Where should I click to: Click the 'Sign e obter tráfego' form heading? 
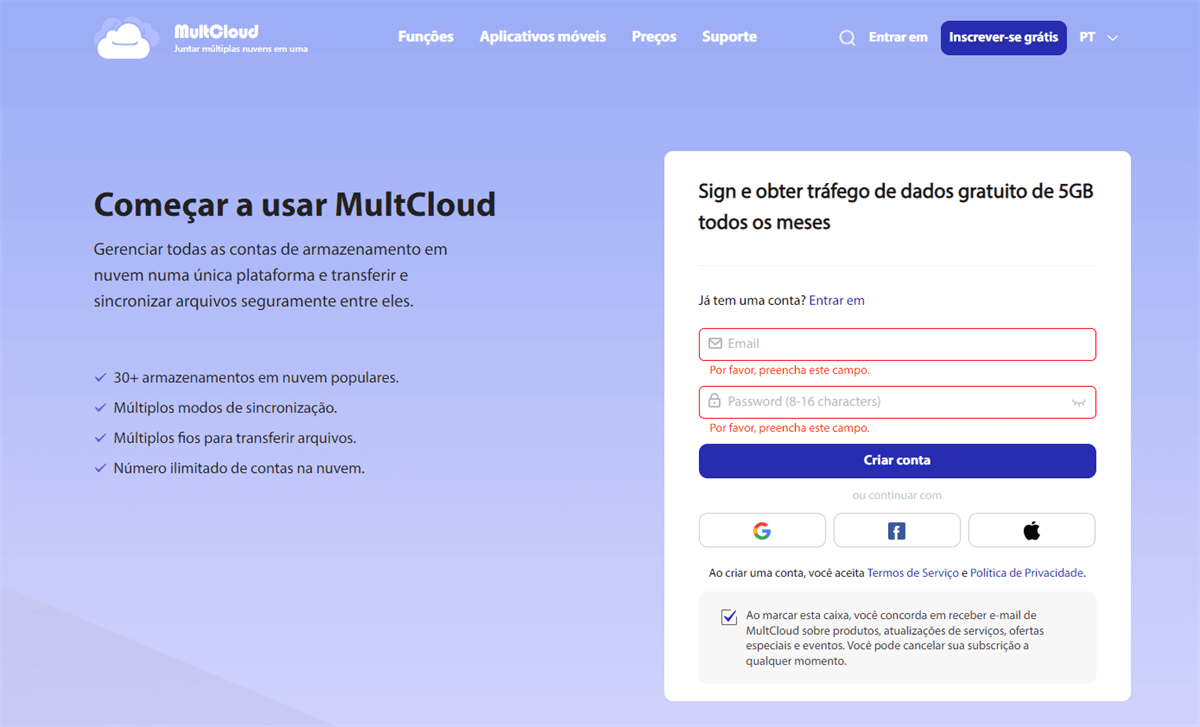pyautogui.click(x=896, y=207)
